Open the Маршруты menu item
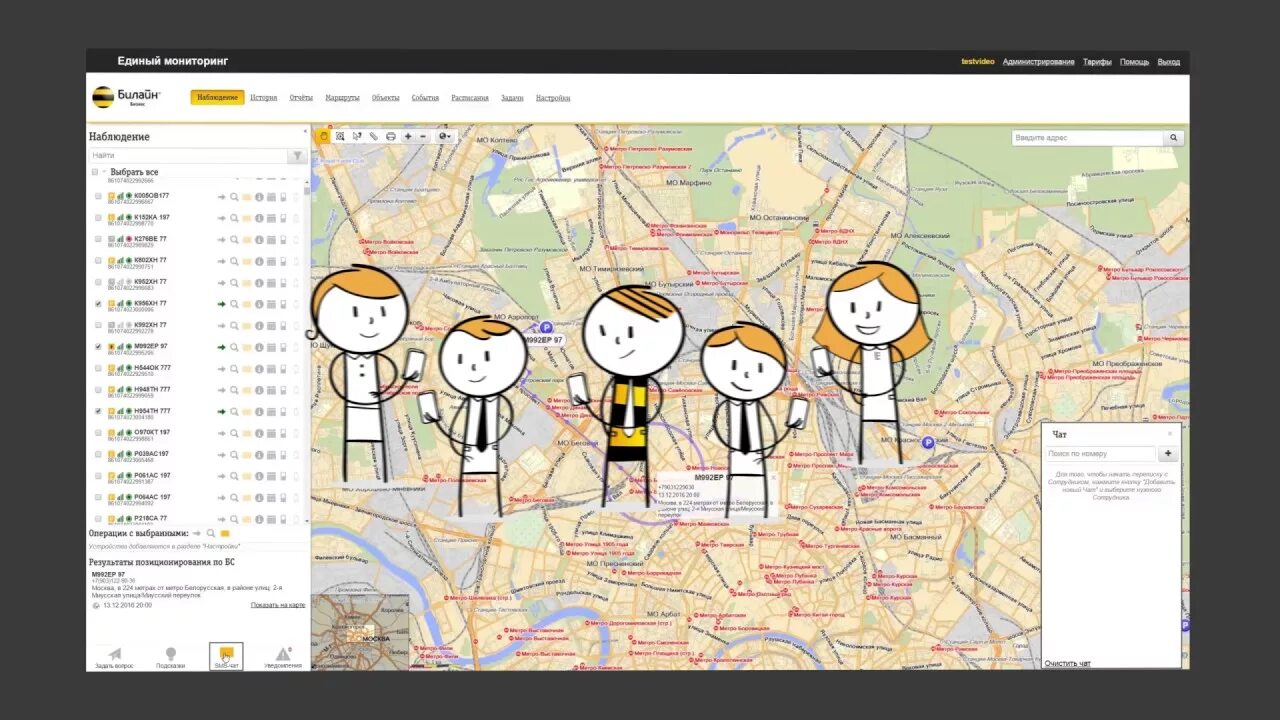The height and width of the screenshot is (720, 1280). (343, 98)
